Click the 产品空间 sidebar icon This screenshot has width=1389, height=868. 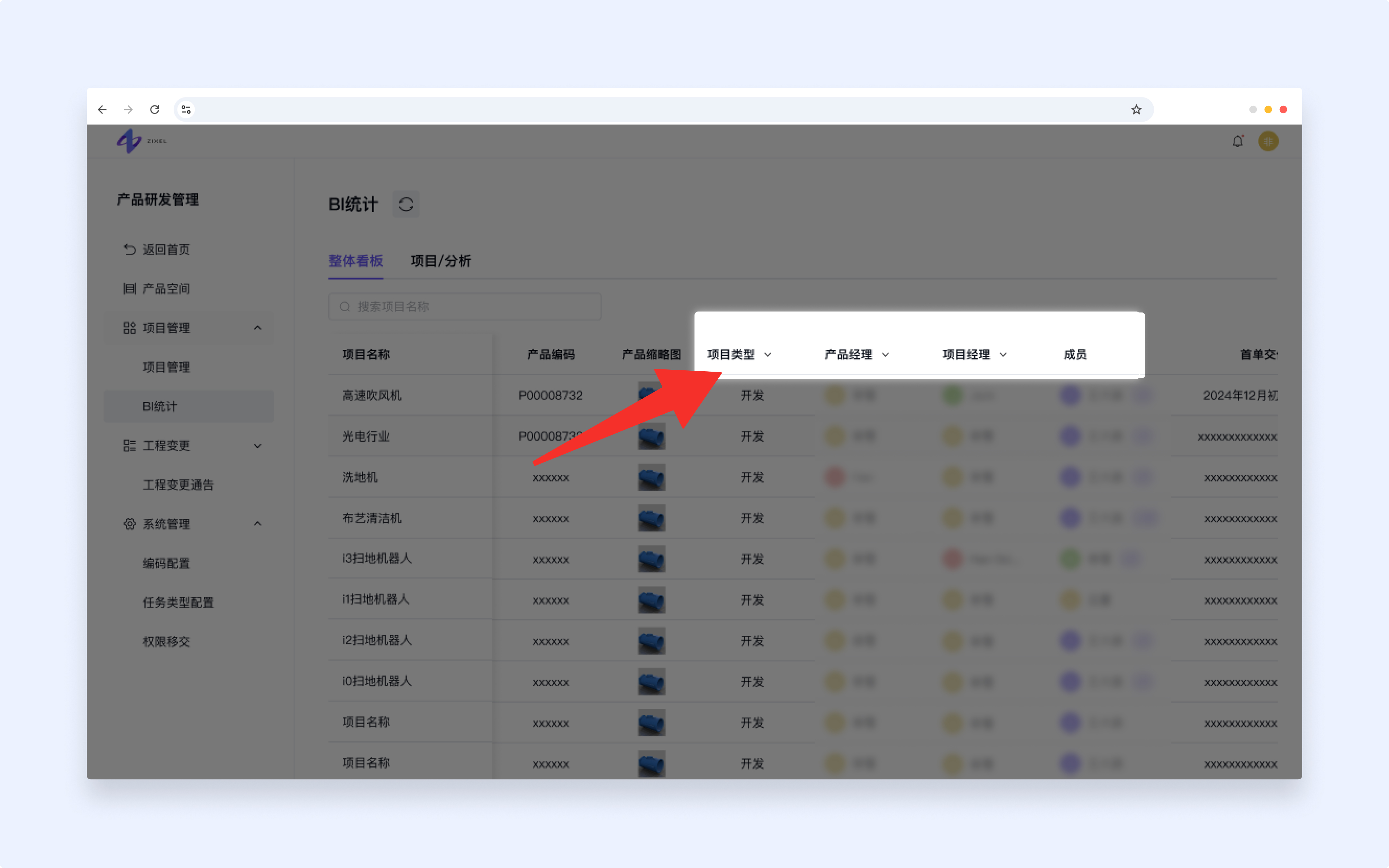130,289
